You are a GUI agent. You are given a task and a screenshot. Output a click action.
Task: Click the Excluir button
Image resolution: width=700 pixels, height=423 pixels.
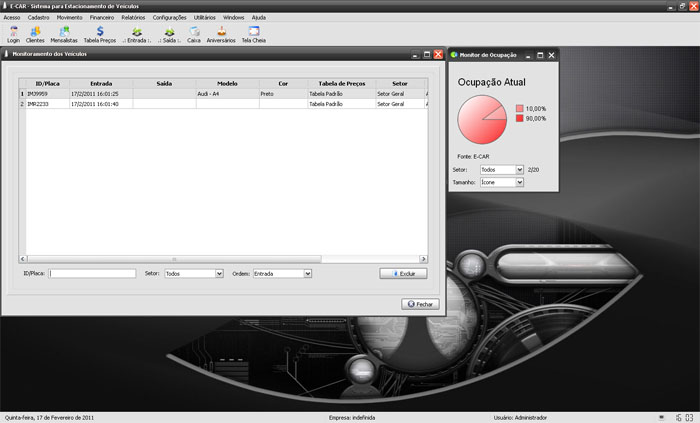(404, 273)
